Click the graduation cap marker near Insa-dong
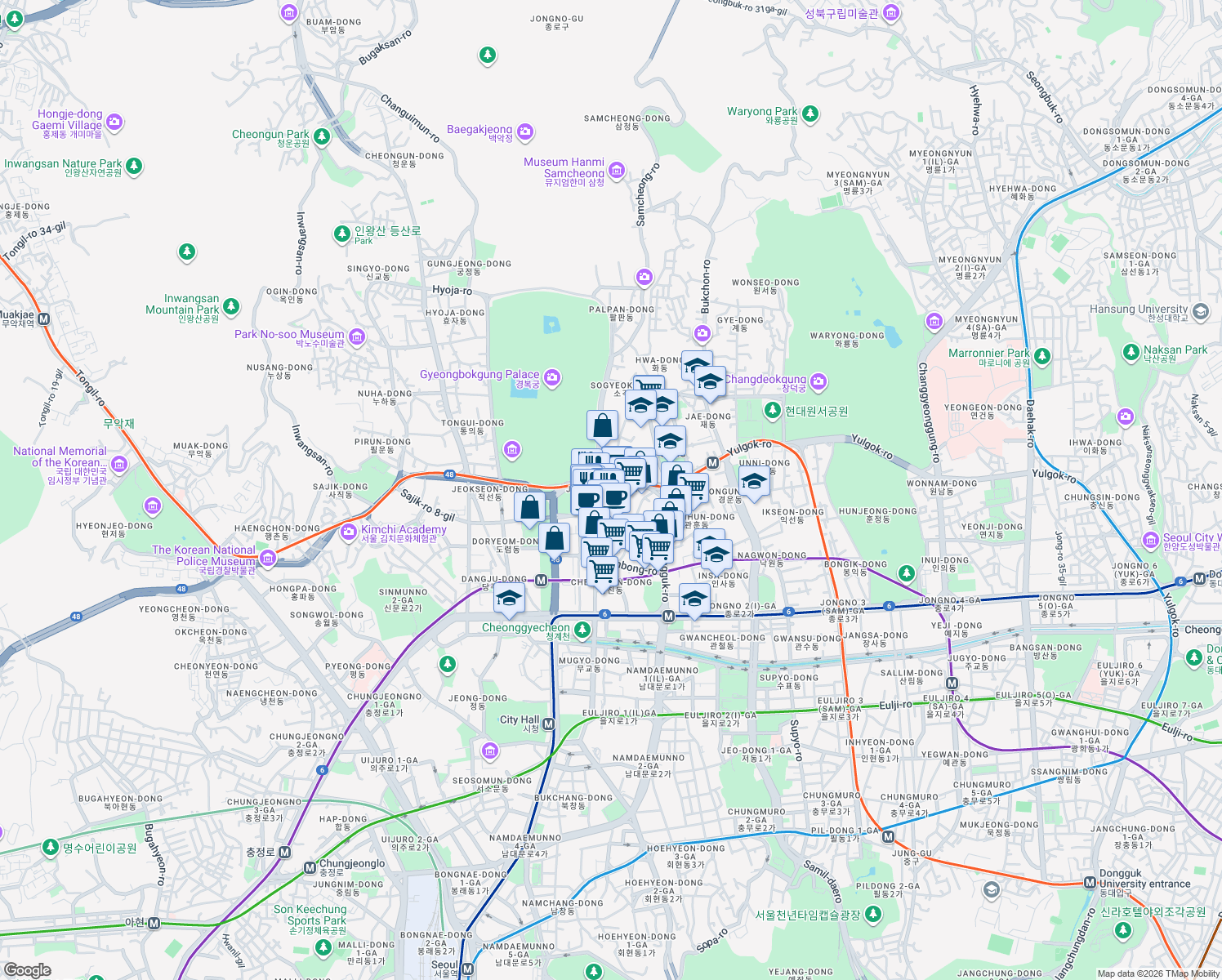The height and width of the screenshot is (980, 1222). pyautogui.click(x=715, y=553)
